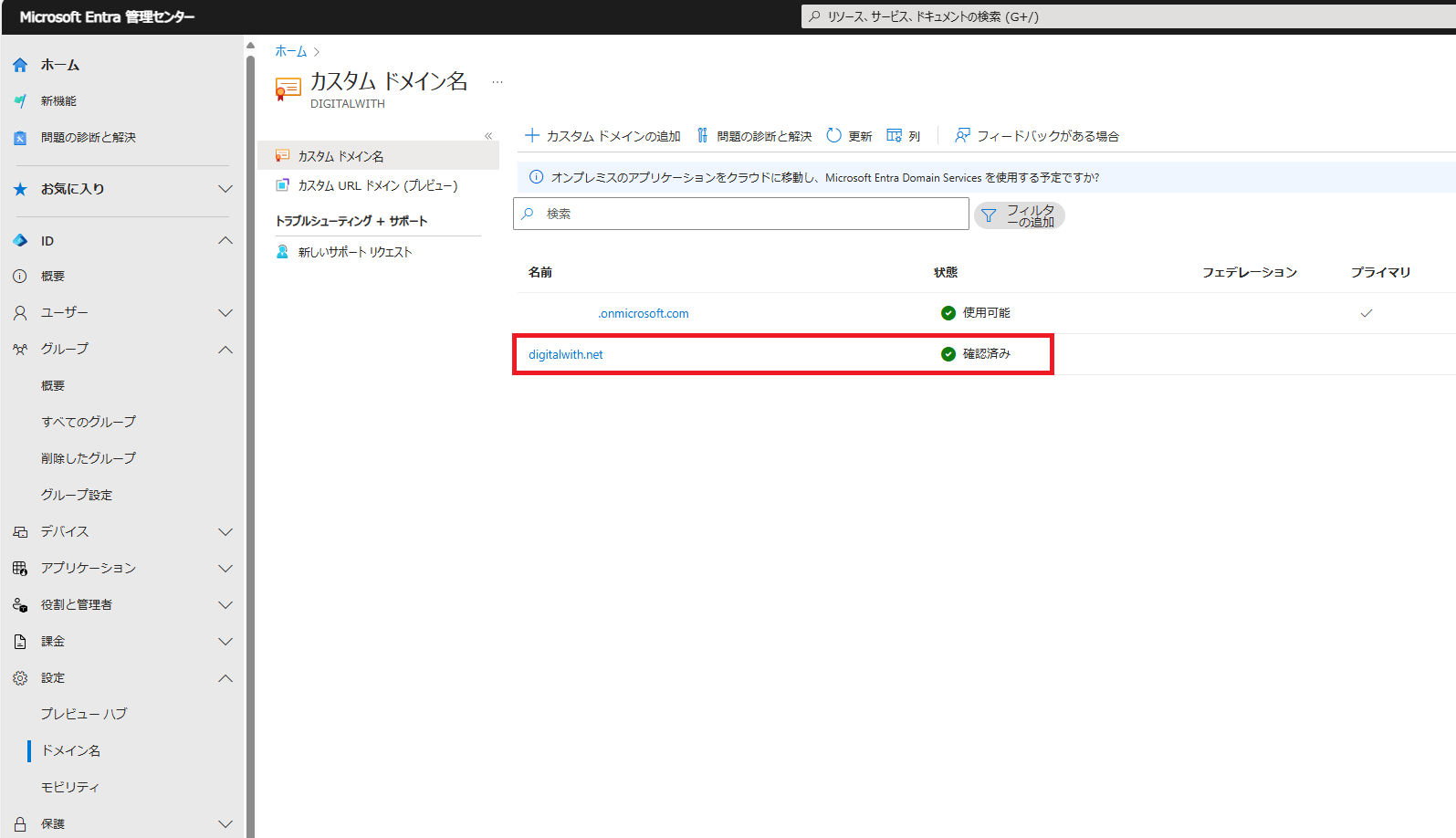Open グループ設定 in sidebar
The width and height of the screenshot is (1456, 838).
coord(77,495)
